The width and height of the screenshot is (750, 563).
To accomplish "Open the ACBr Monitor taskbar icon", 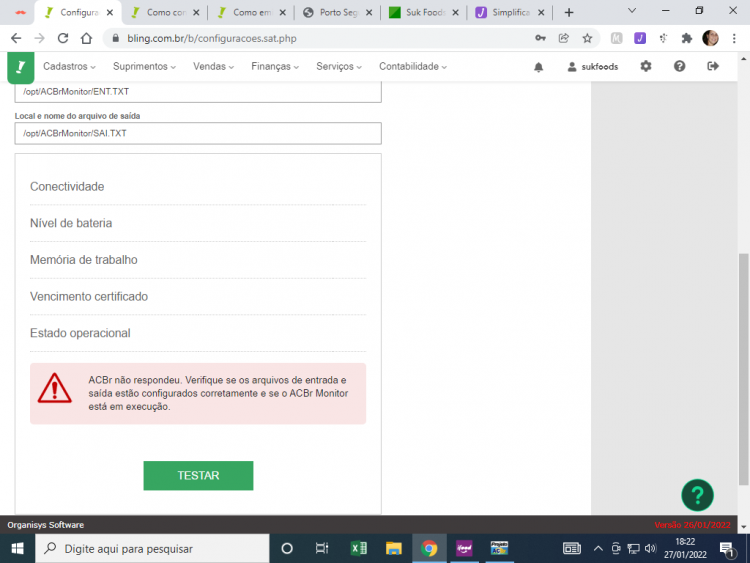I will [499, 548].
